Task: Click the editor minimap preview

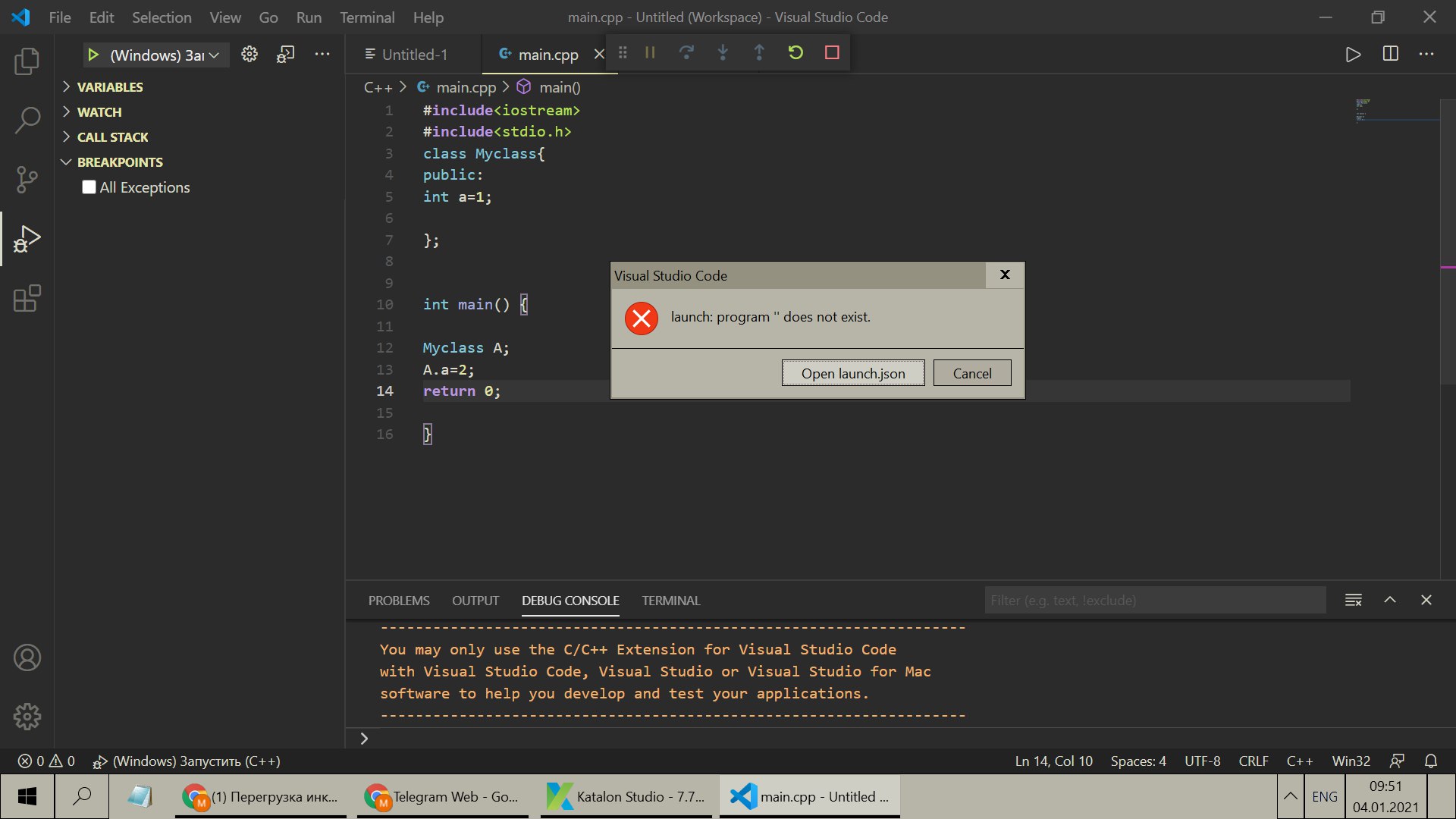Action: pyautogui.click(x=1397, y=110)
